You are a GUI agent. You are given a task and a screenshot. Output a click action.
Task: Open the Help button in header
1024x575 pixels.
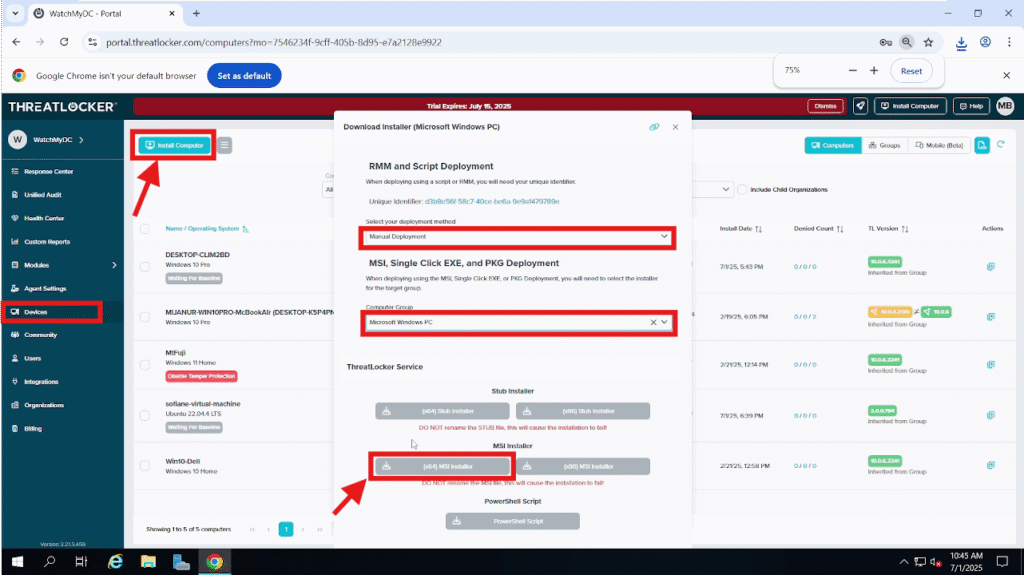coord(970,106)
